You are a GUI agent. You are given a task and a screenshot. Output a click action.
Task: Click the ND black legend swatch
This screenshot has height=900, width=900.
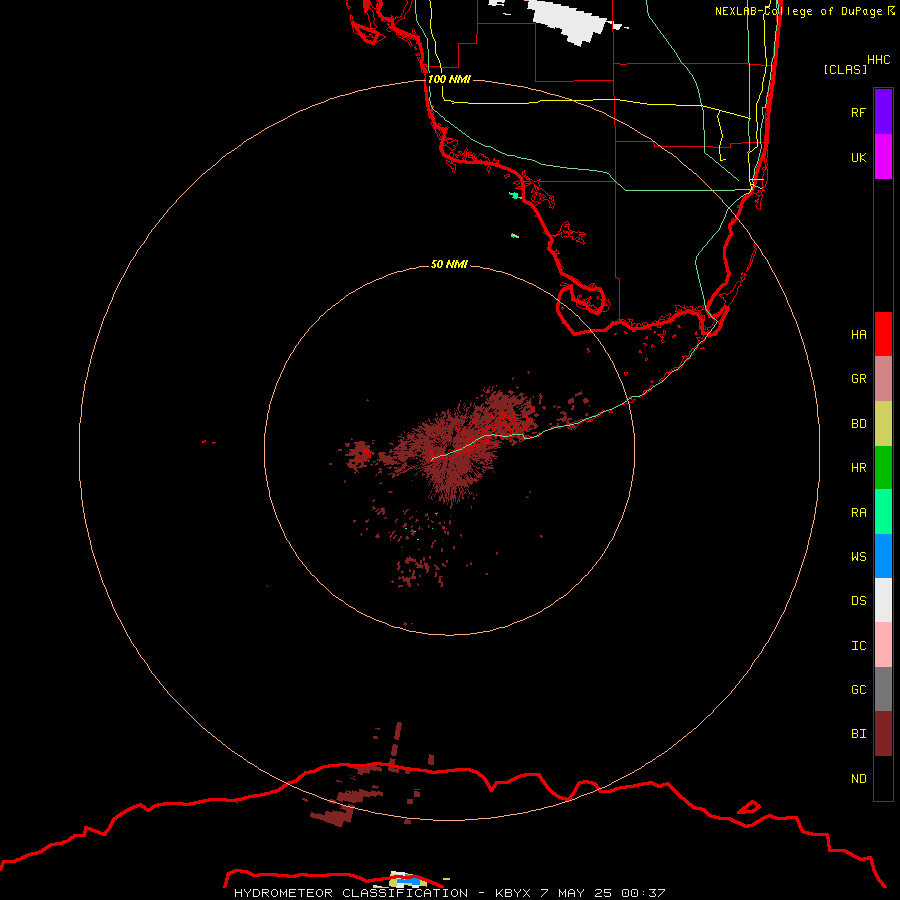coord(883,778)
